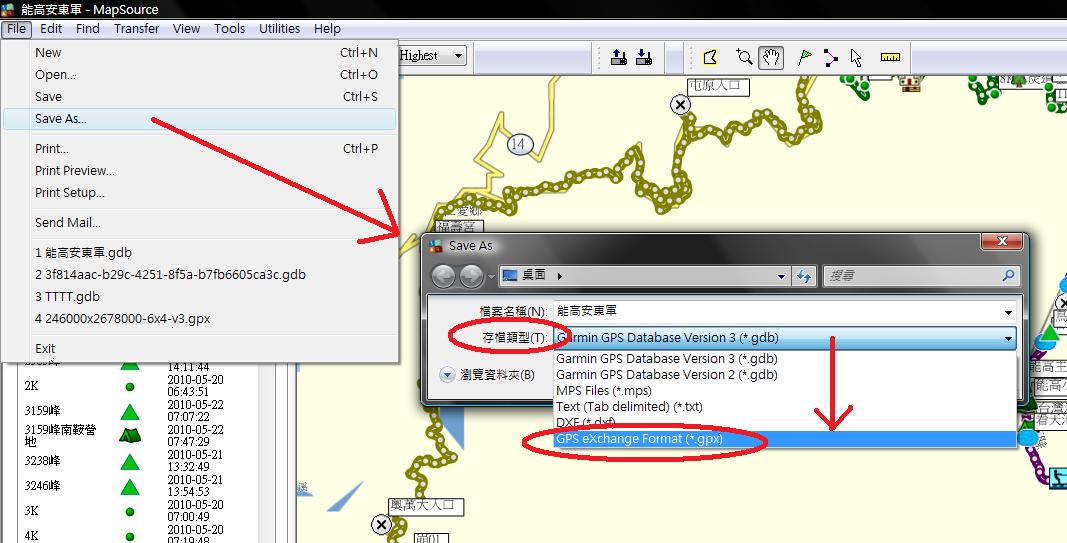Click Send to Device toolbar icon
This screenshot has width=1067, height=543.
(619, 57)
